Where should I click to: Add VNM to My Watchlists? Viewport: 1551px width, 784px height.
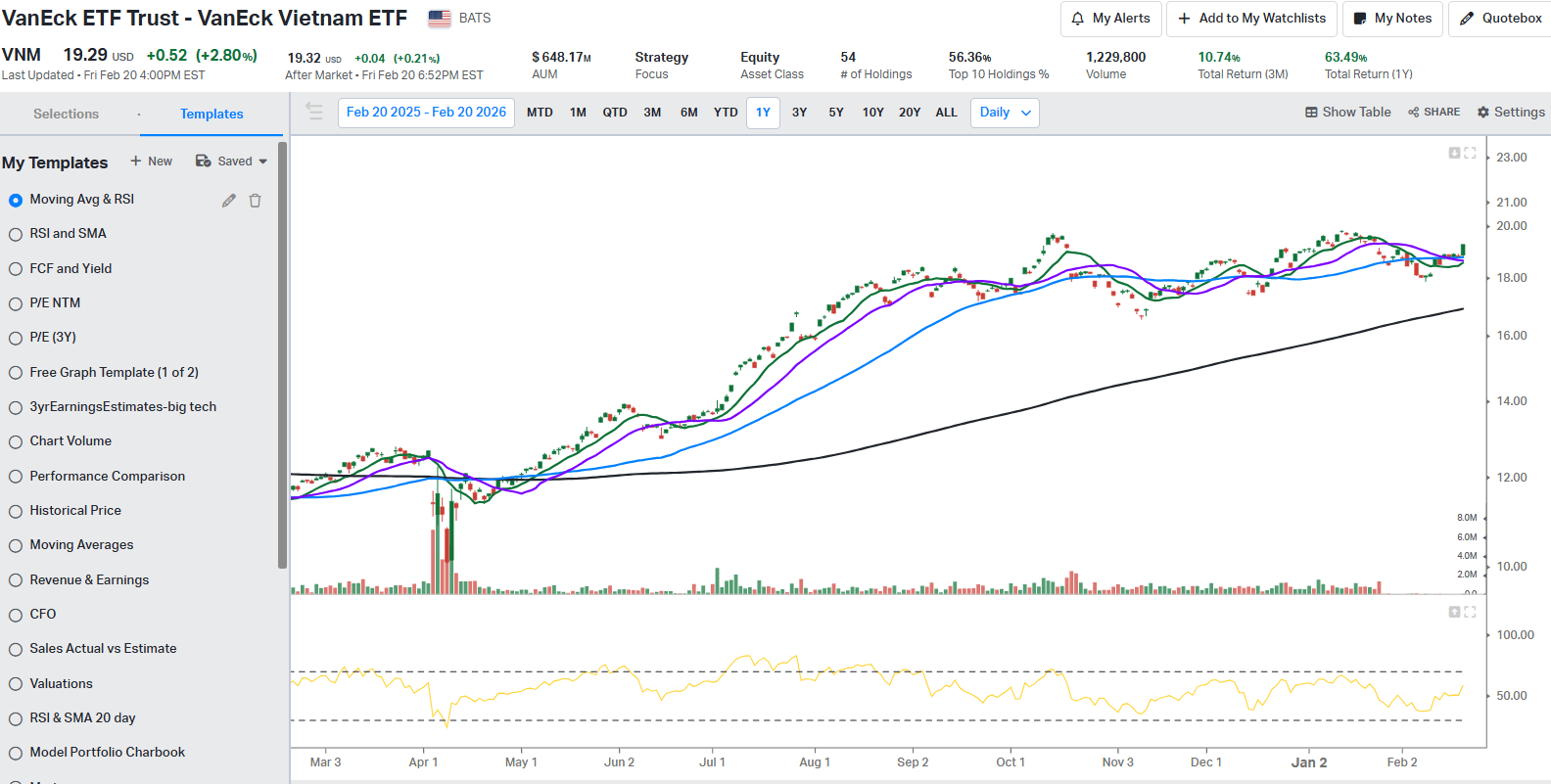point(1251,19)
